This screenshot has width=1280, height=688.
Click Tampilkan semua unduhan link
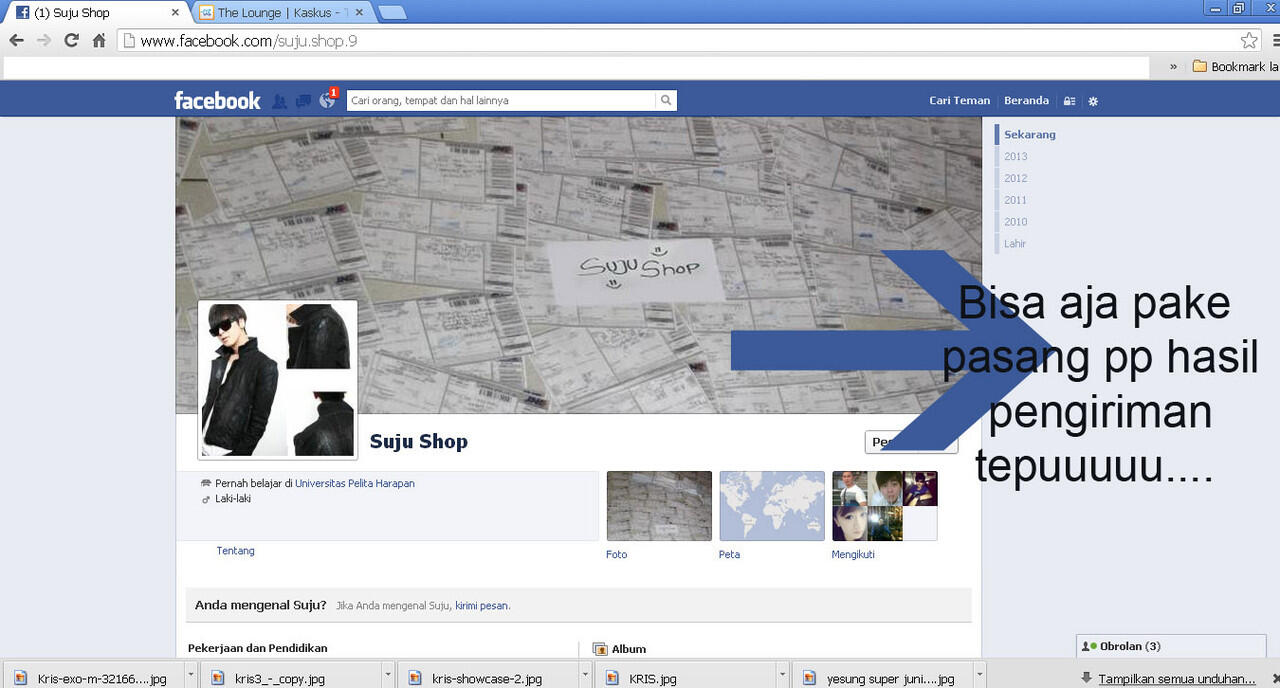click(x=1176, y=678)
